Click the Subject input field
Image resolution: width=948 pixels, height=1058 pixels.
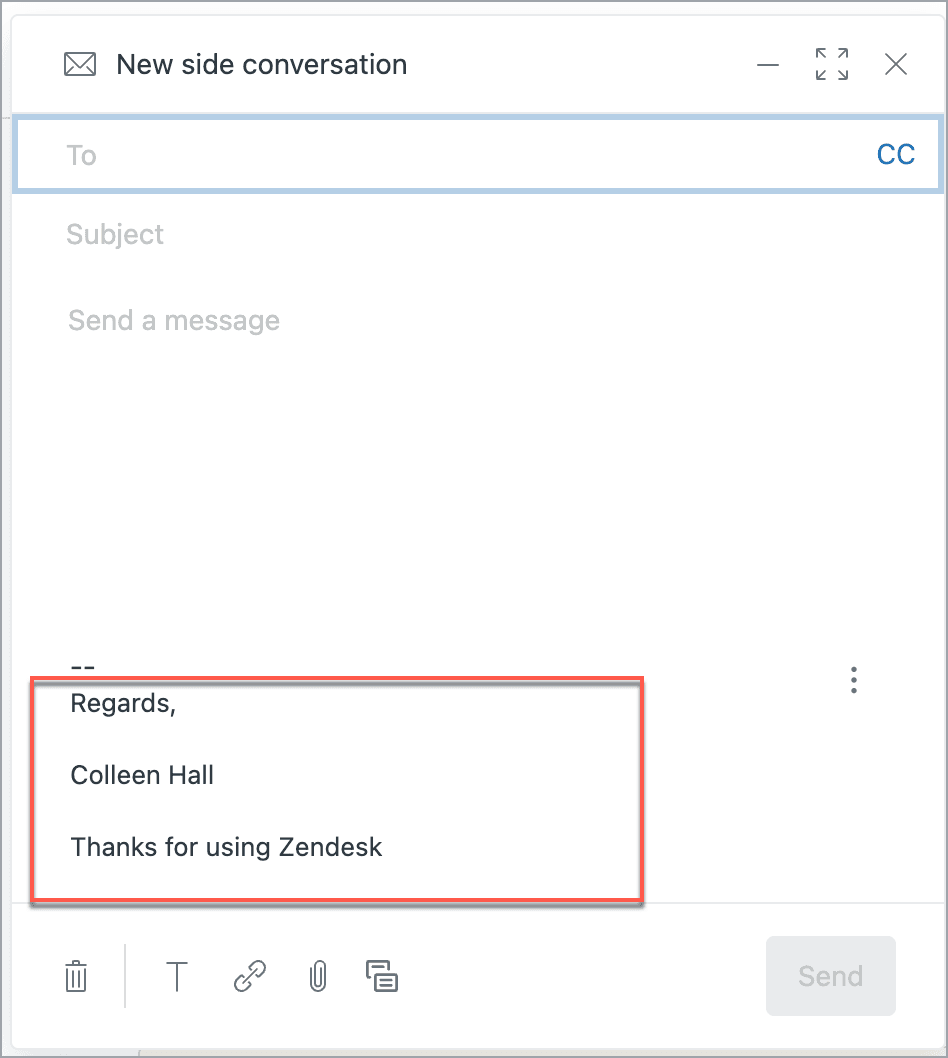(x=400, y=234)
